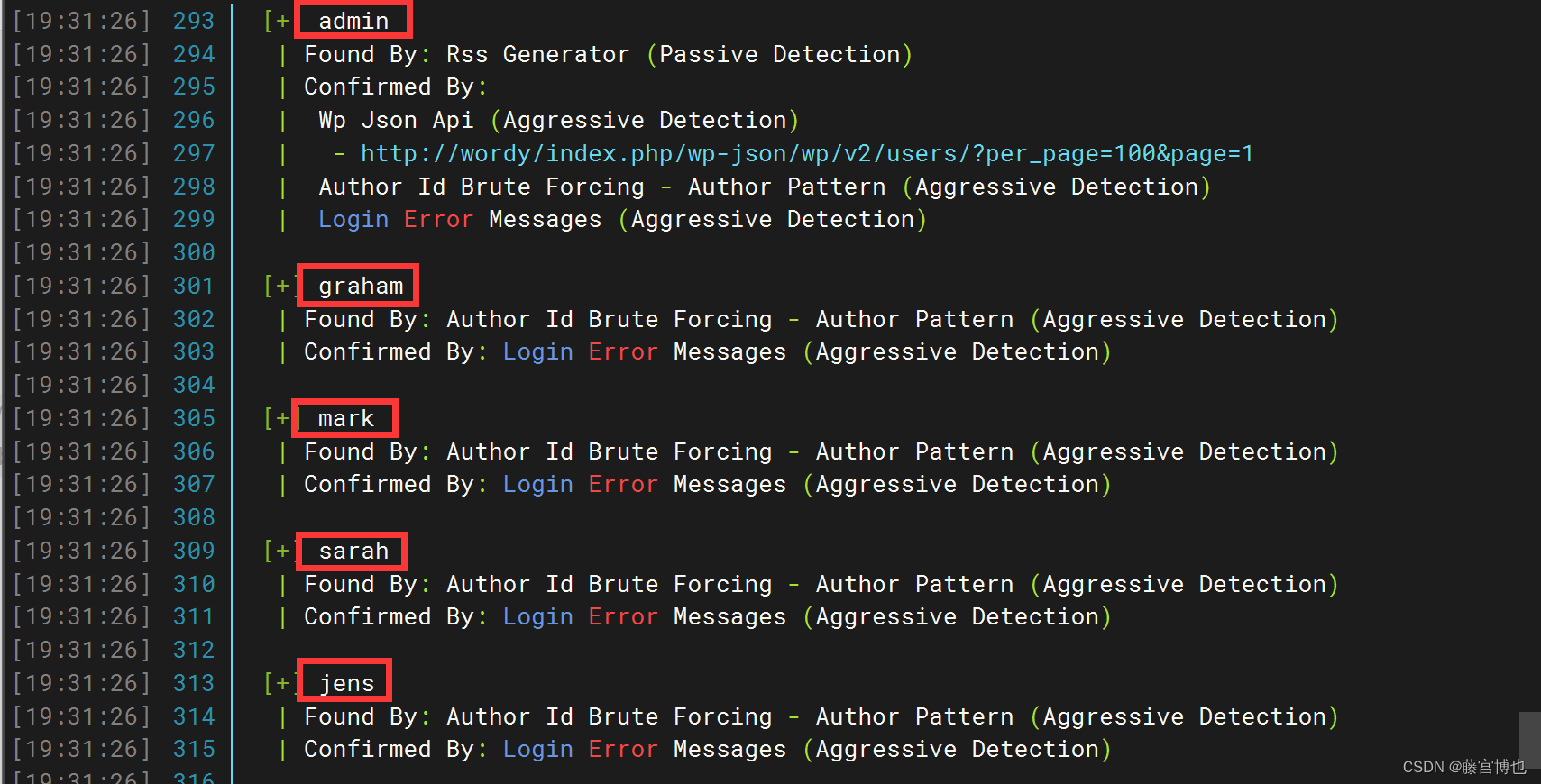The width and height of the screenshot is (1541, 784).
Task: Select the username admin
Action: 353,21
